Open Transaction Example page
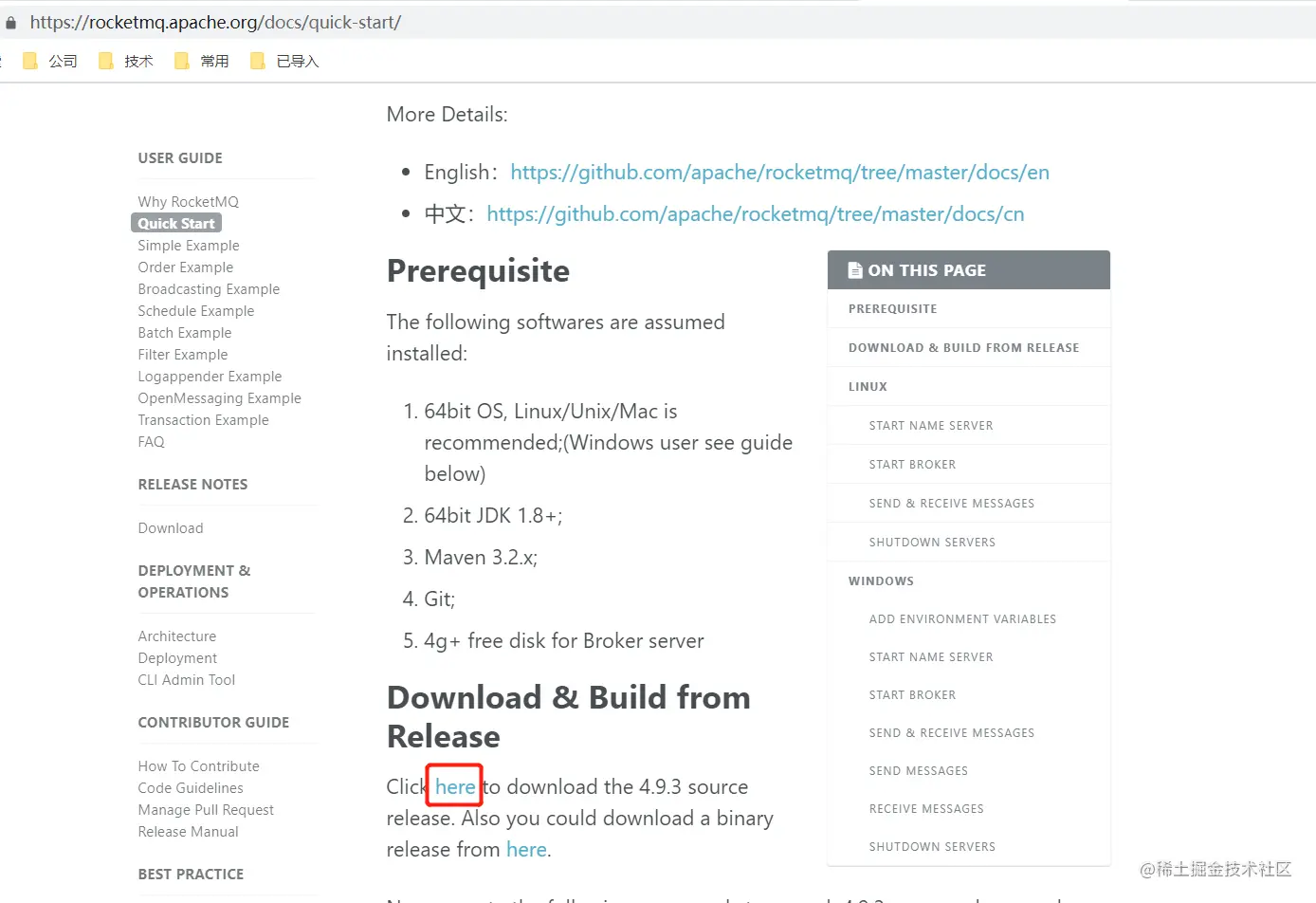The width and height of the screenshot is (1316, 903). pos(203,419)
